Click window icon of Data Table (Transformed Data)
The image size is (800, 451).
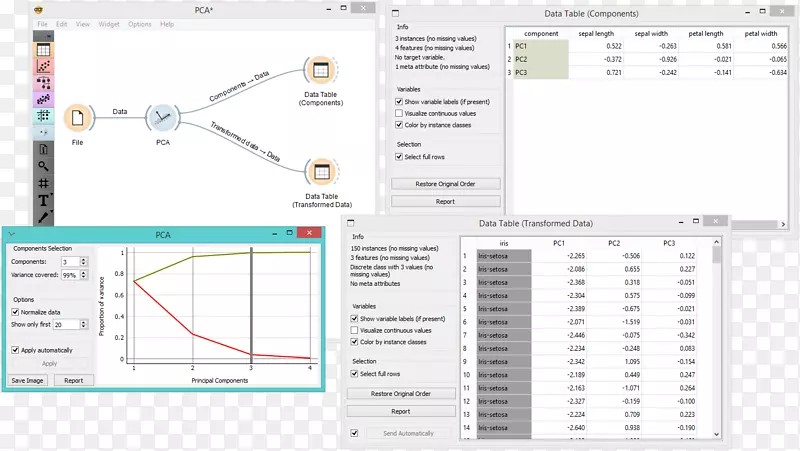(x=351, y=223)
